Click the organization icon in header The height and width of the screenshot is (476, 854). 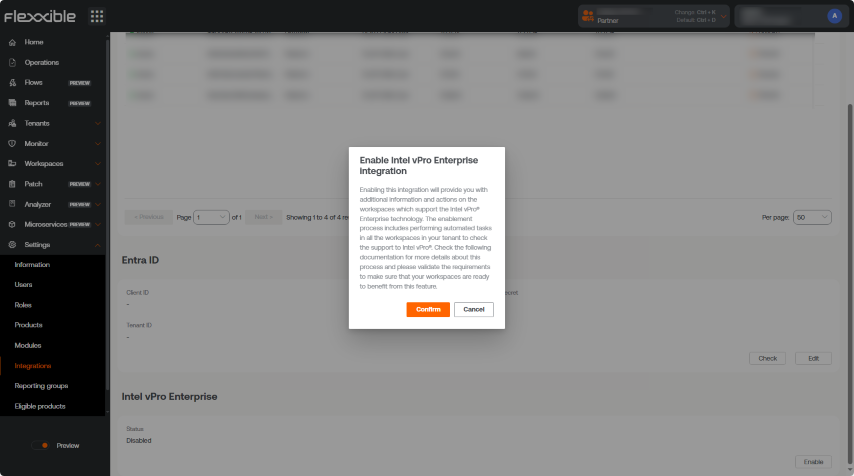coord(588,16)
